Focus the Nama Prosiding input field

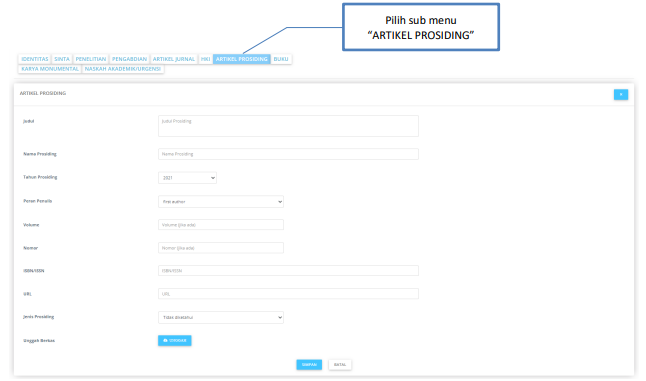tap(288, 154)
